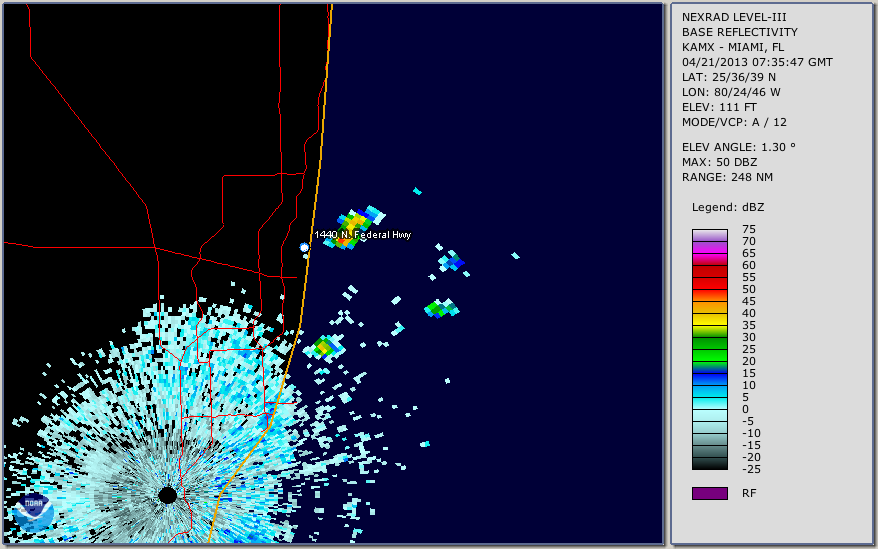Click the lavender band atop the color scale

pyautogui.click(x=710, y=235)
